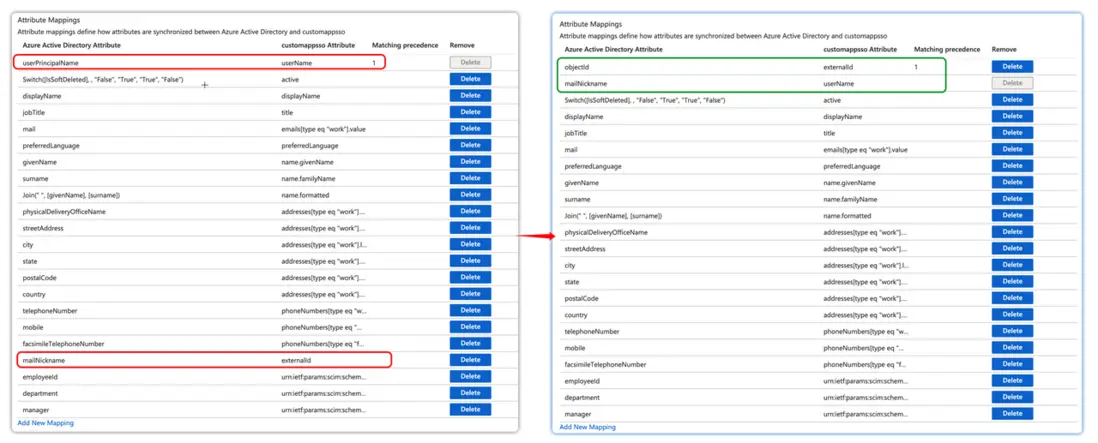Viewport: 1098px width, 443px height.
Task: Delete the objectId mapping in right panel
Action: point(1012,67)
